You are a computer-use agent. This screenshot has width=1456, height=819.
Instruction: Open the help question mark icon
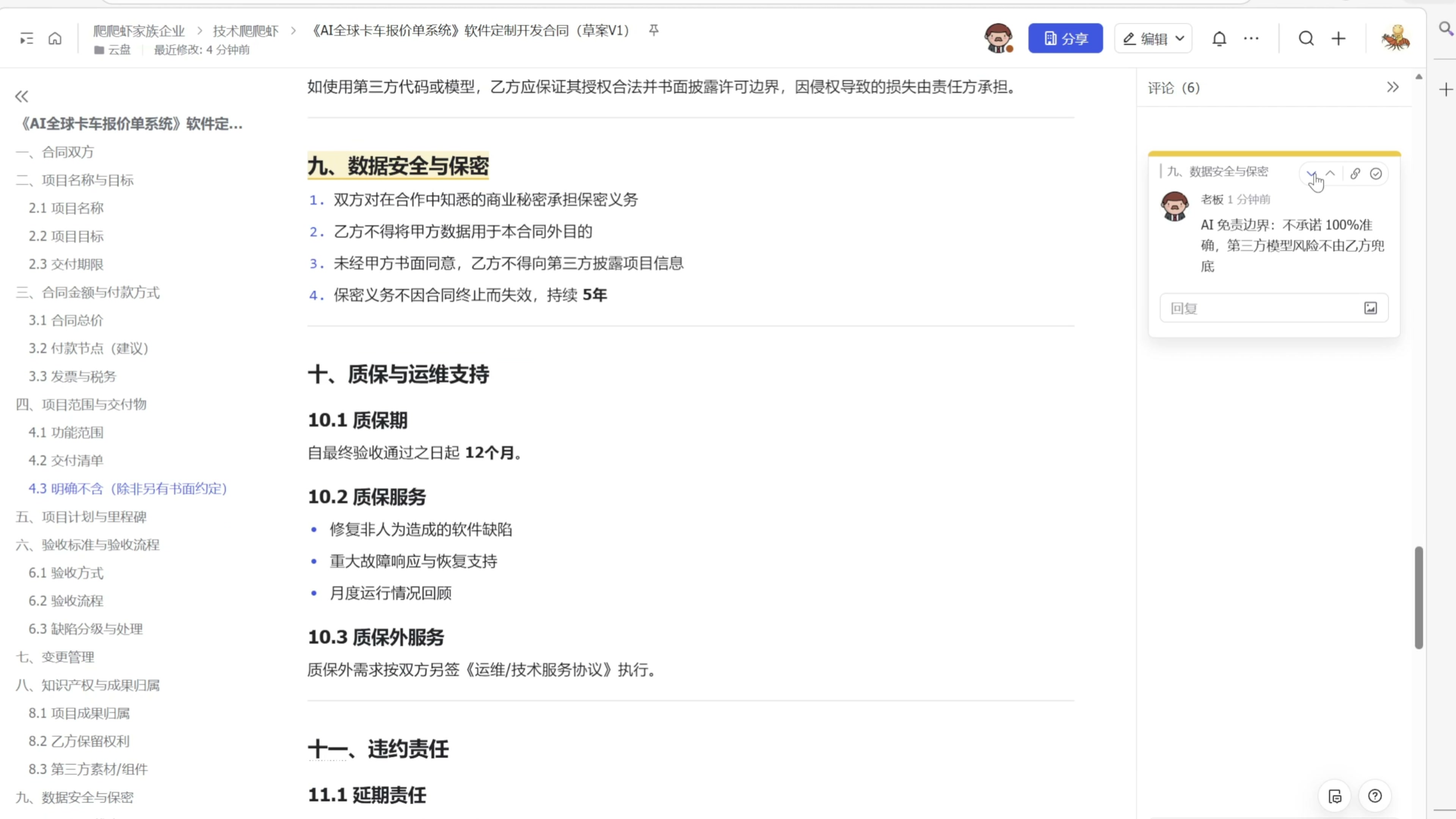pos(1374,796)
